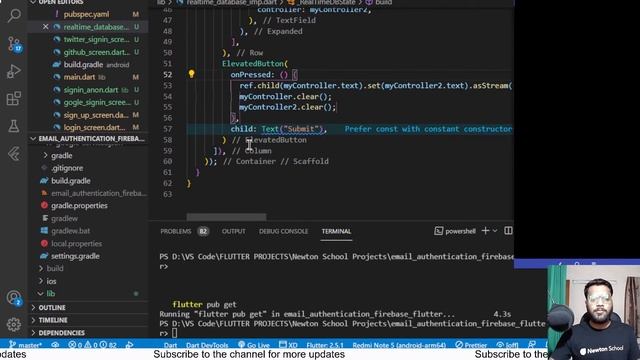Switch to the OUTPUT tab
This screenshot has width=640, height=360.
(x=233, y=231)
